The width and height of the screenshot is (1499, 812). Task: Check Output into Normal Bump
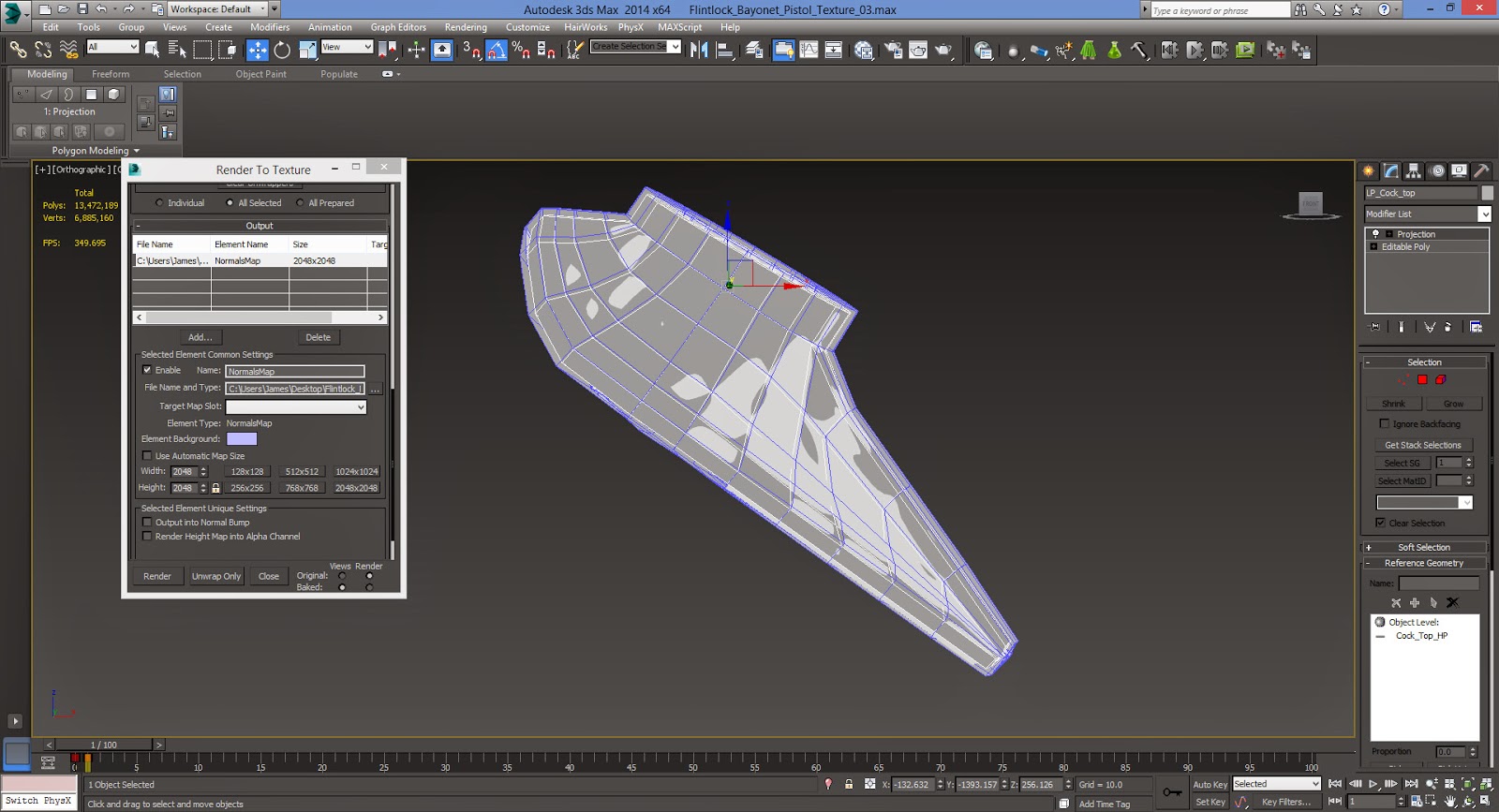click(x=147, y=523)
